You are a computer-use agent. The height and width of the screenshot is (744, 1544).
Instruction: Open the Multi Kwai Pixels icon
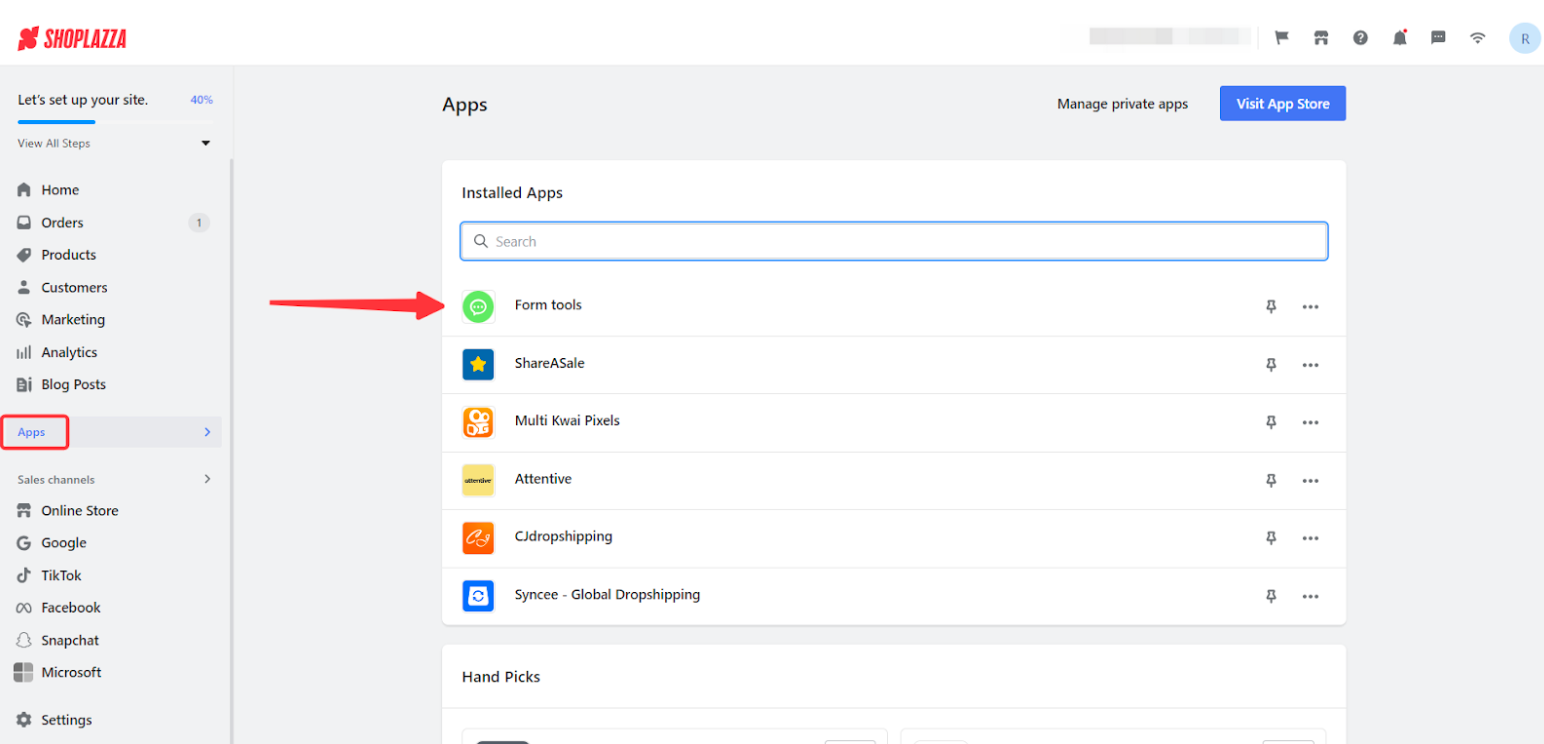point(478,422)
